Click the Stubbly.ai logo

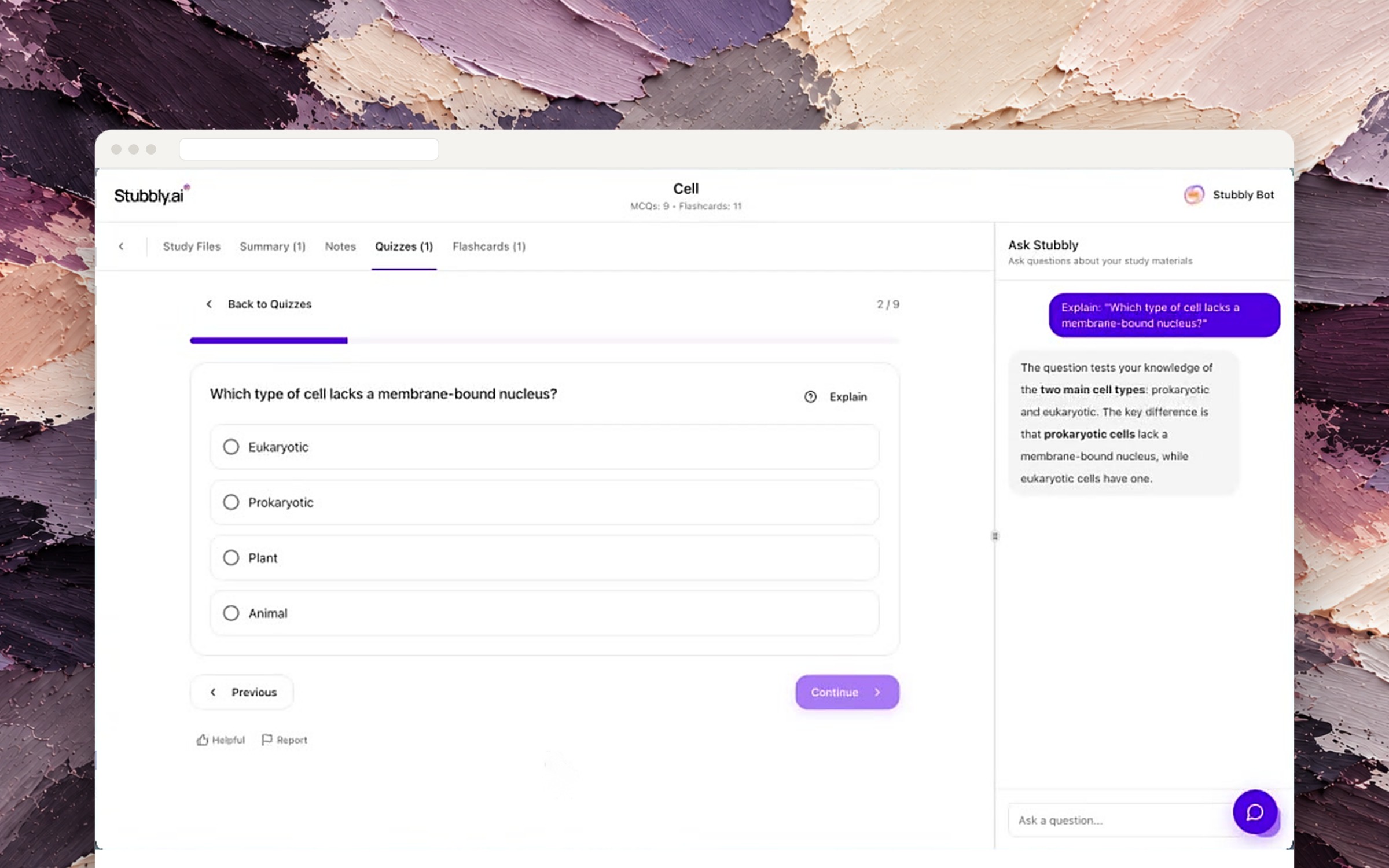pos(152,195)
